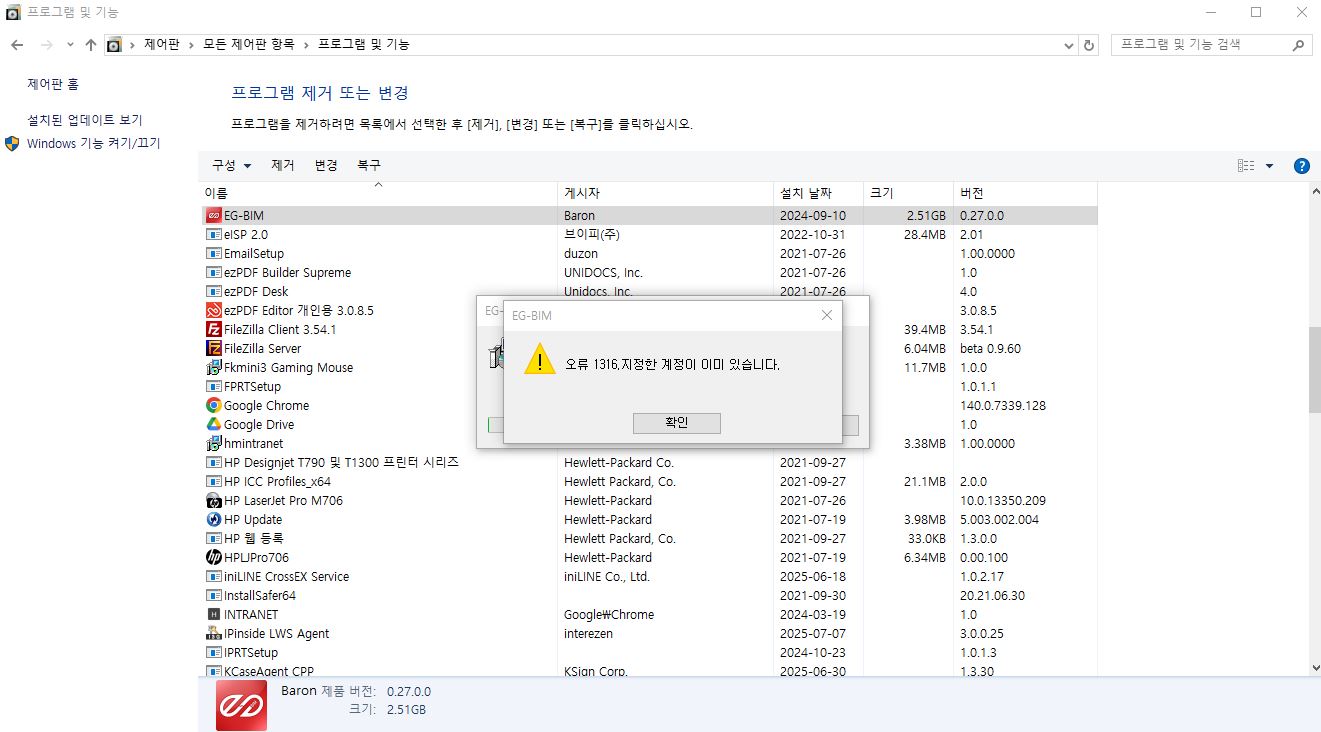Image resolution: width=1321 pixels, height=732 pixels.
Task: Click the FileZilla Client 3.54.1 icon
Action: 213,329
